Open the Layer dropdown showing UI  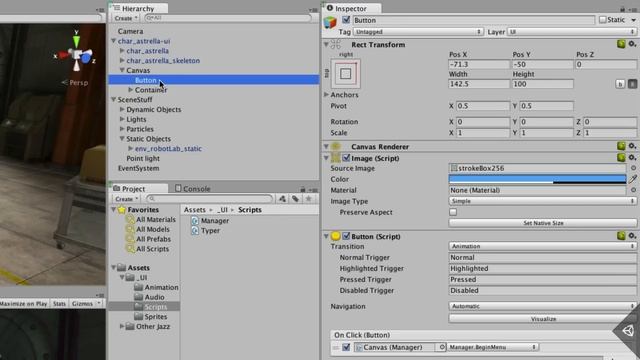[572, 32]
